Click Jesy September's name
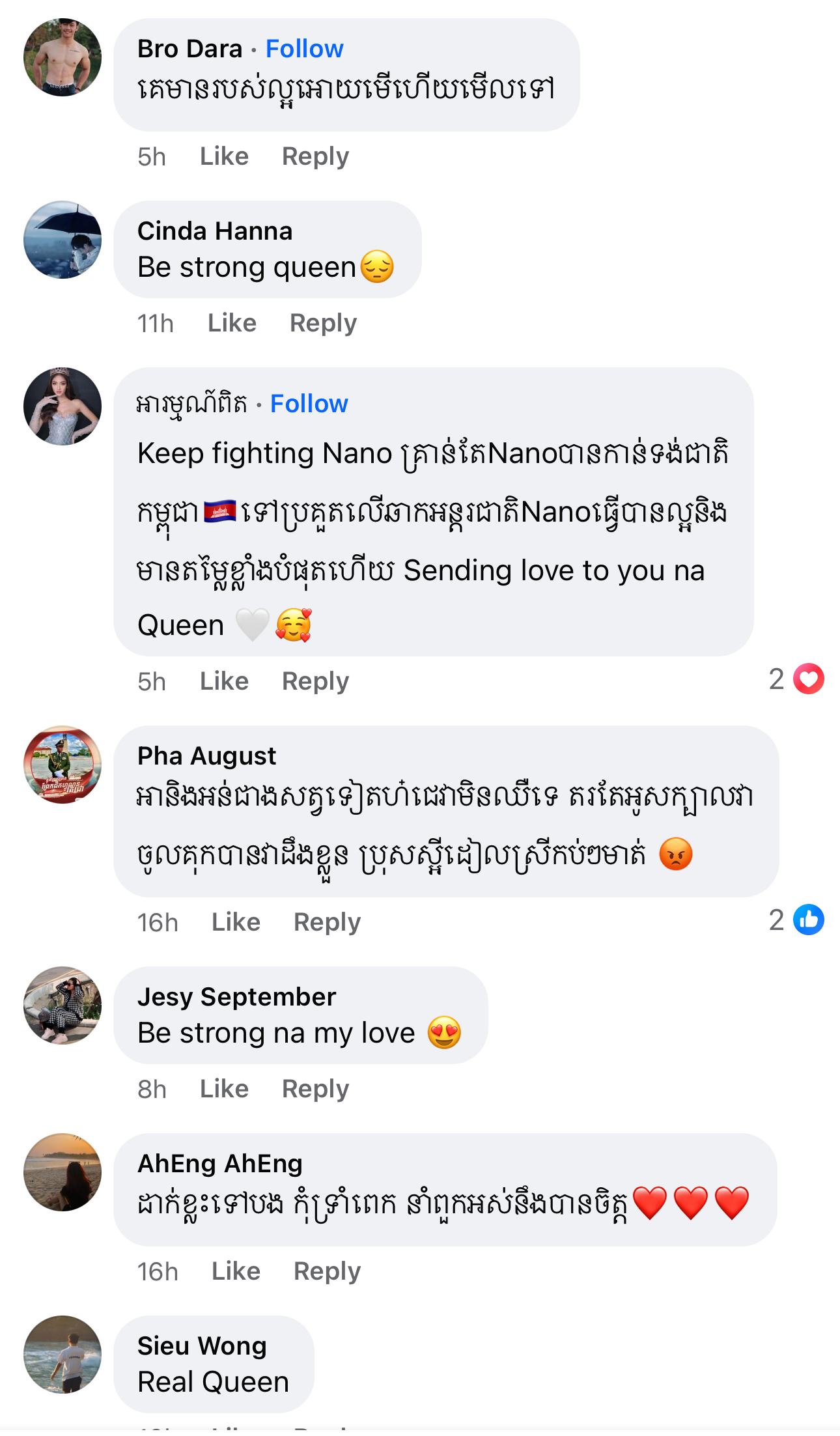Image resolution: width=840 pixels, height=1436 pixels. point(236,997)
